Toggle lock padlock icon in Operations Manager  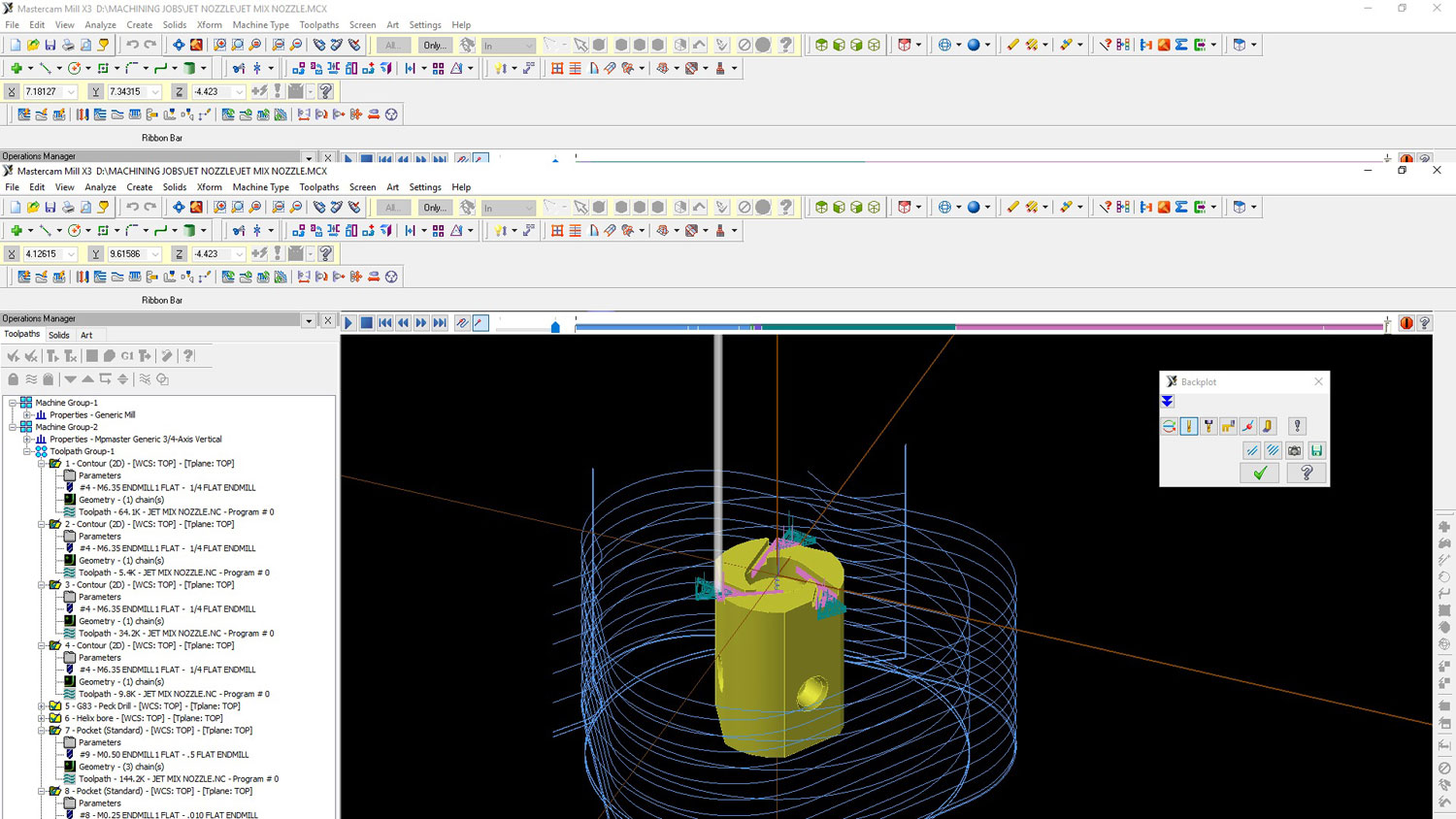click(x=14, y=379)
